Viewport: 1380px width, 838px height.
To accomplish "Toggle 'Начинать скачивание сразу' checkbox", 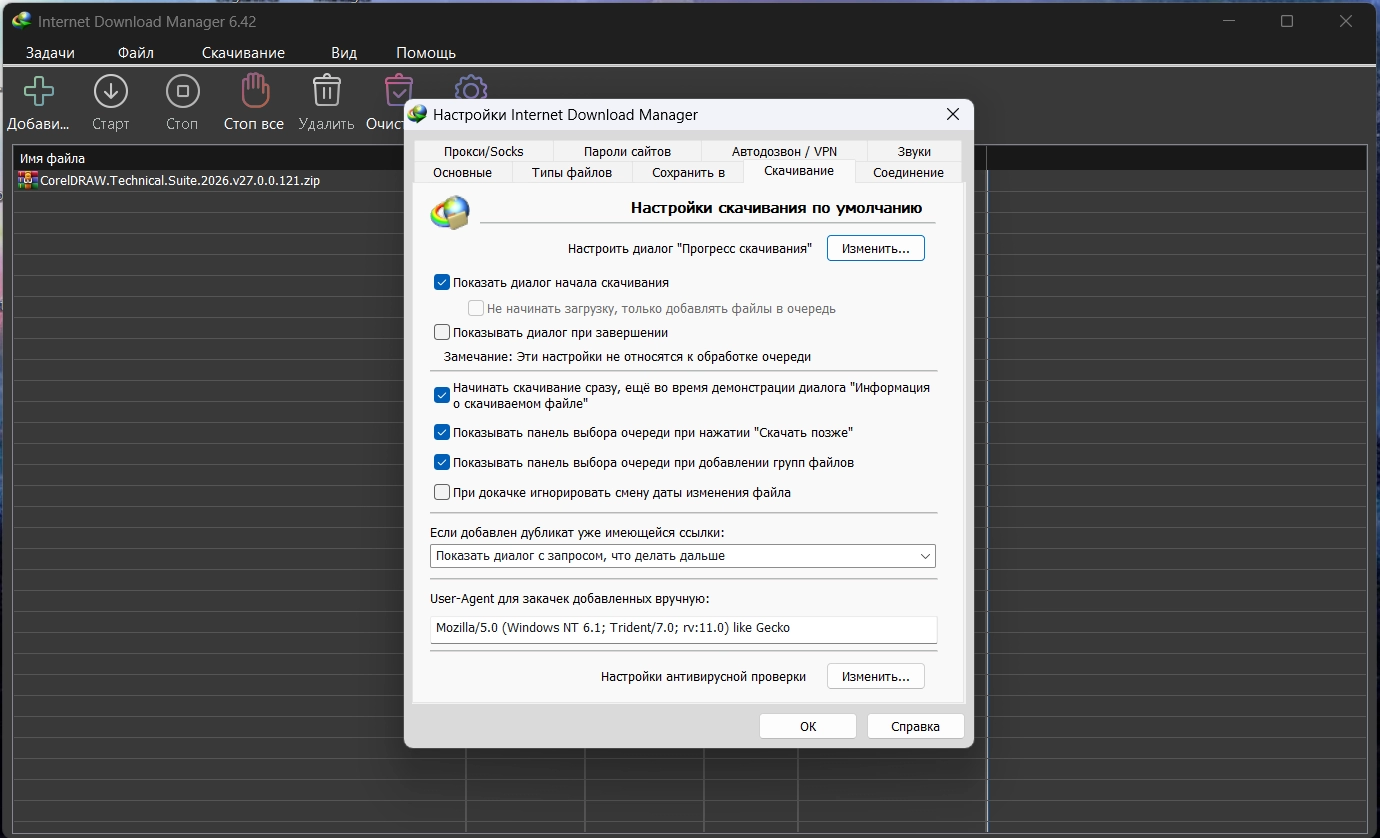I will [x=442, y=395].
